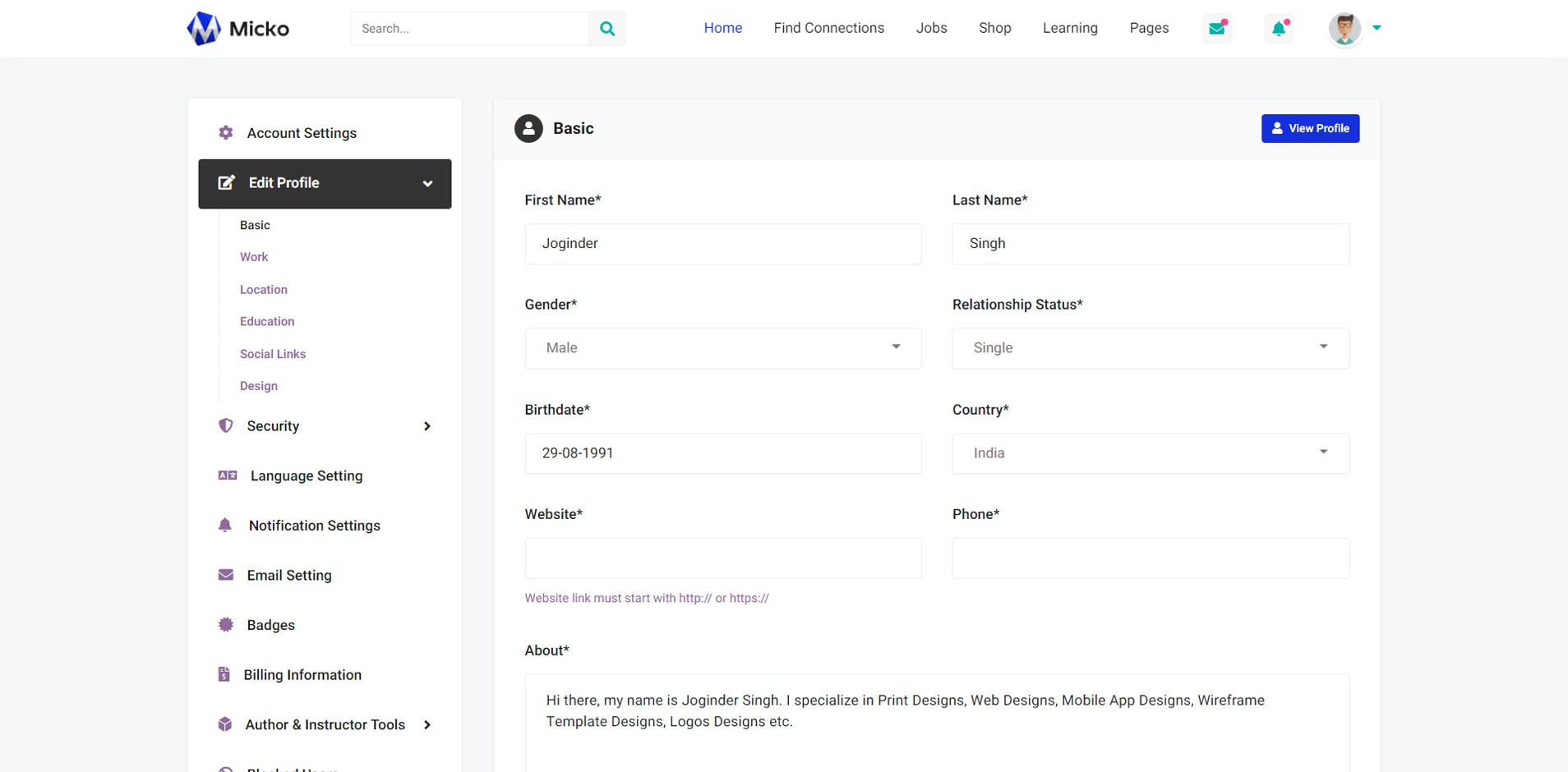
Task: Click the Language Setting icon
Action: 228,476
